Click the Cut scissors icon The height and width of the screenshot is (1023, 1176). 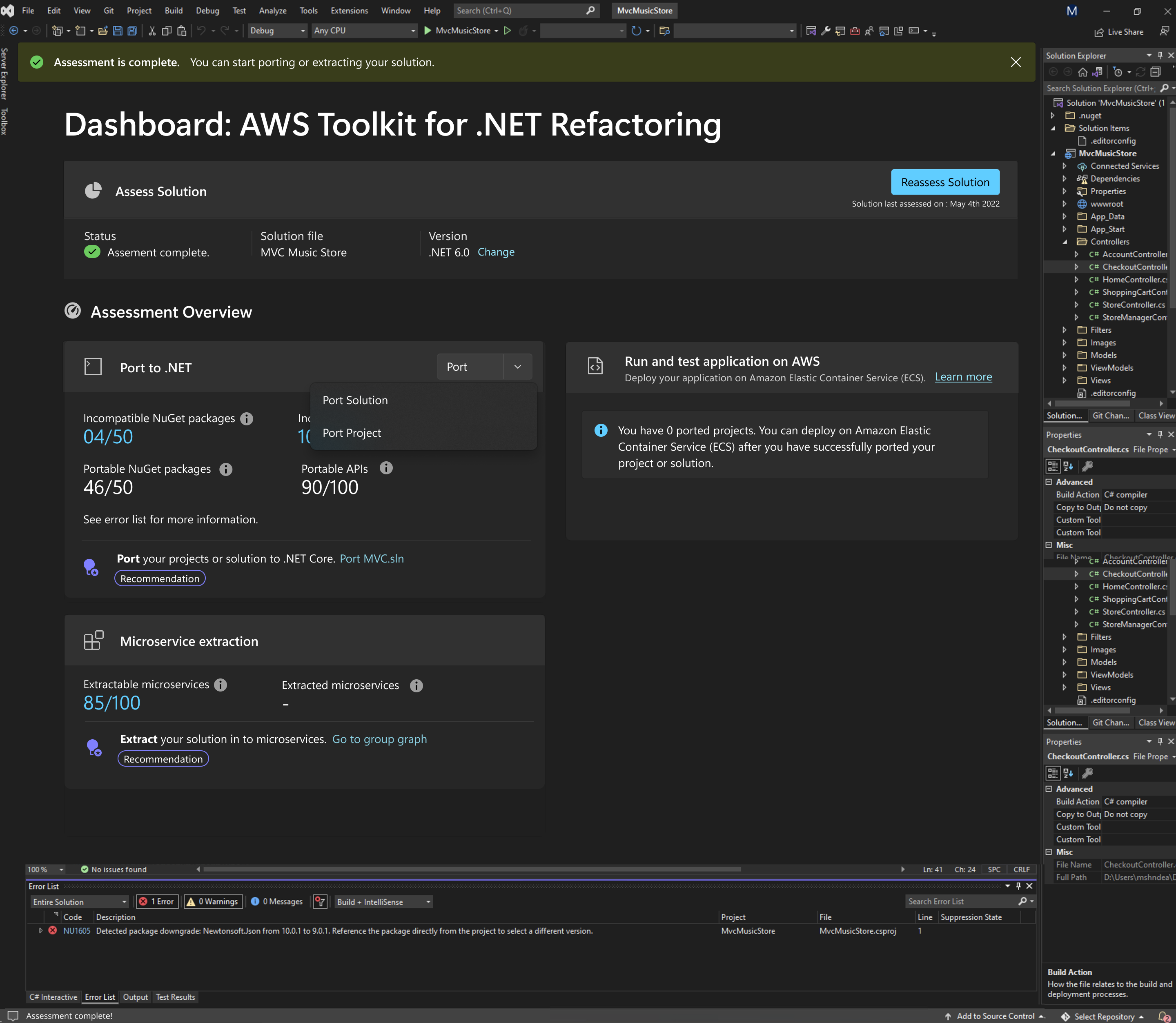(x=152, y=31)
